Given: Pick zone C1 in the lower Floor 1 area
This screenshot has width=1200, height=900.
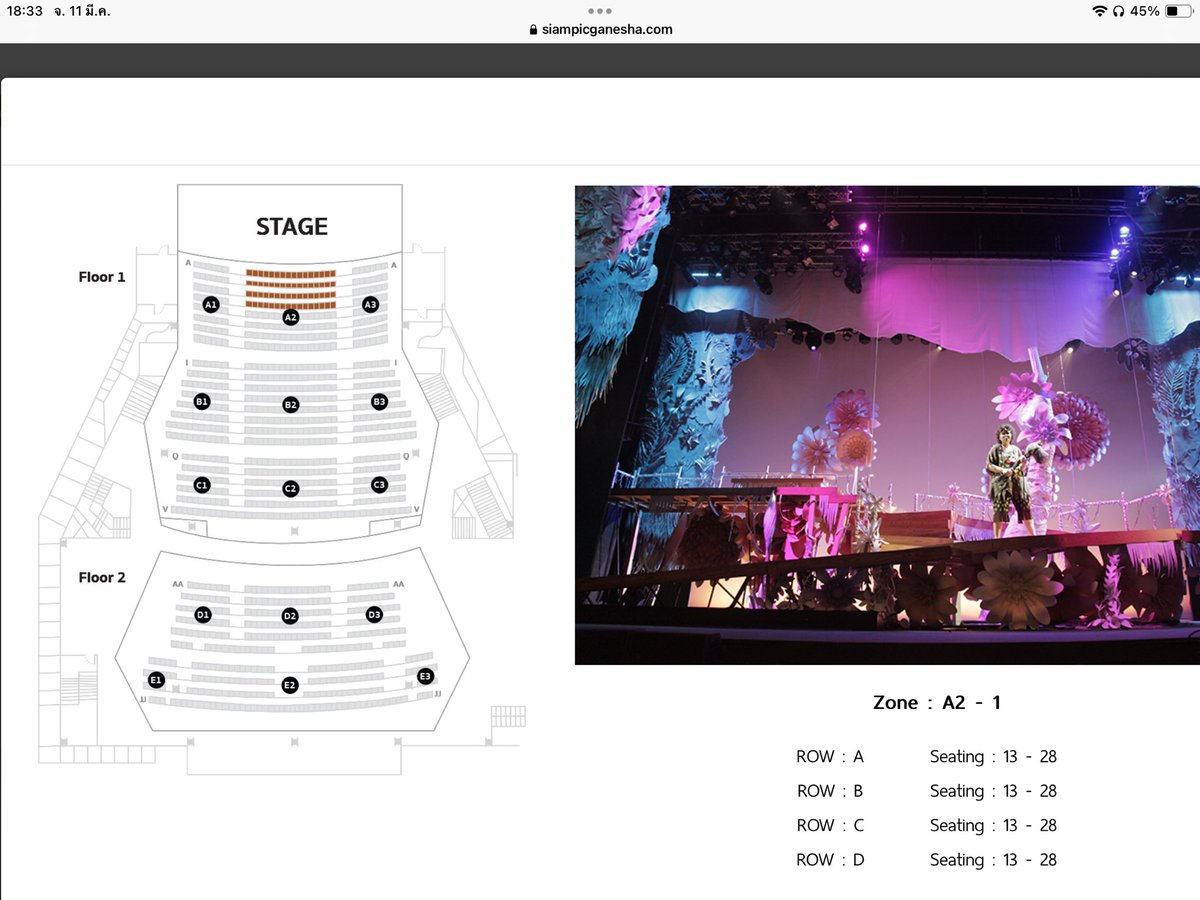Looking at the screenshot, I should [202, 484].
